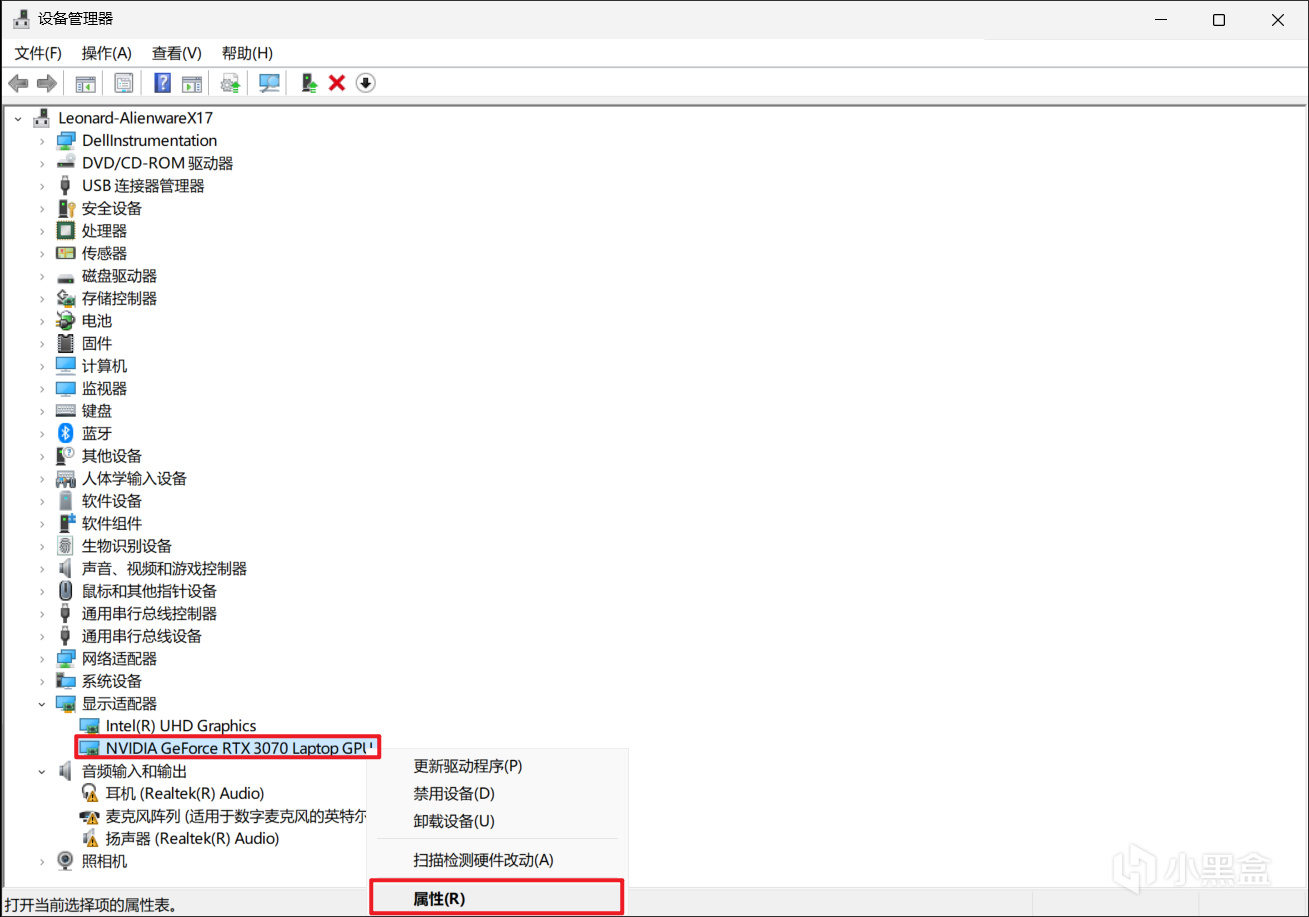Toggle the show/hide console tree toolbar icon
Image resolution: width=1309 pixels, height=917 pixels.
(x=85, y=83)
